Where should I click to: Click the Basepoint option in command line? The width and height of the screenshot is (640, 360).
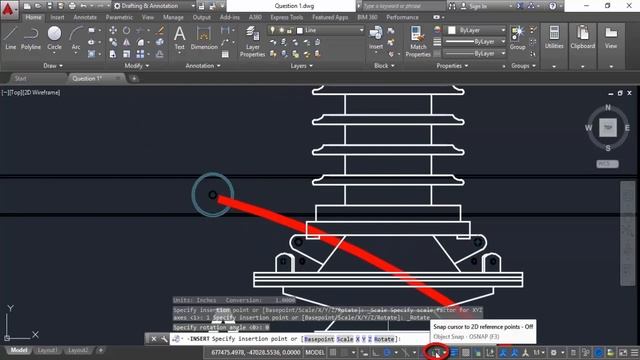pyautogui.click(x=319, y=339)
